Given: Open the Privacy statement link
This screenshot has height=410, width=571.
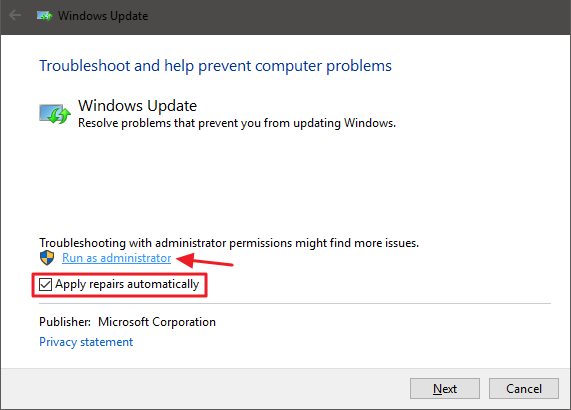Looking at the screenshot, I should click(x=86, y=342).
